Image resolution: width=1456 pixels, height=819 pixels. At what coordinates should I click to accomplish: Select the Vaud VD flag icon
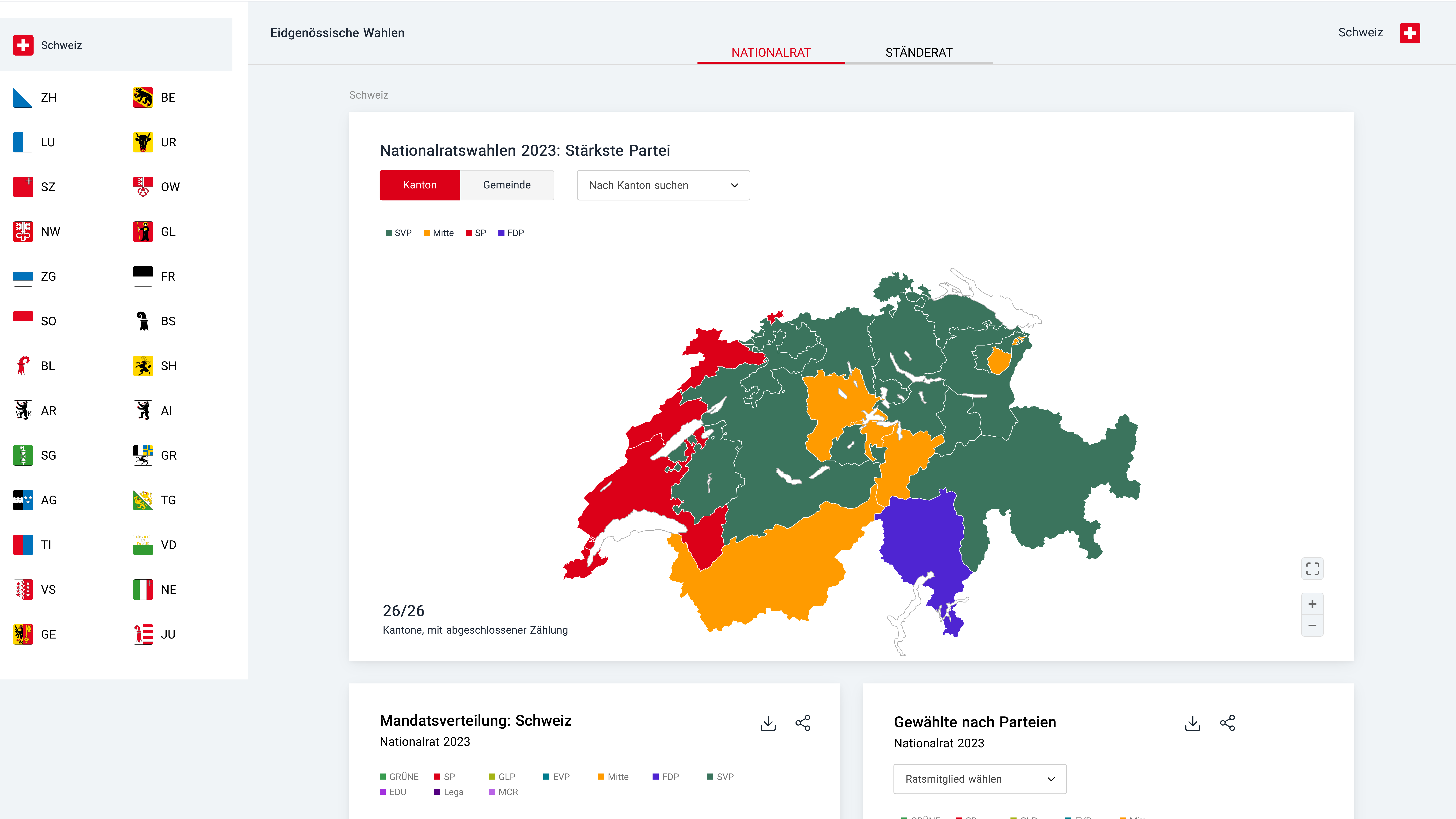[x=143, y=545]
